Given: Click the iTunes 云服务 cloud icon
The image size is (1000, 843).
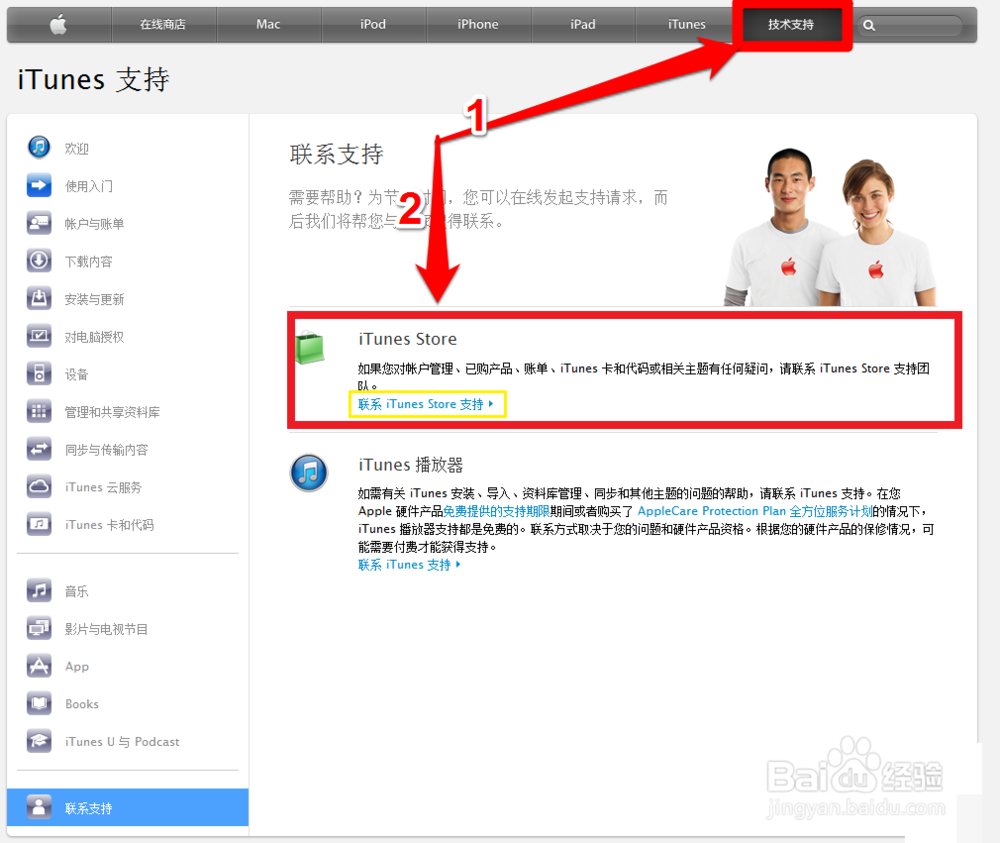Looking at the screenshot, I should (x=39, y=487).
